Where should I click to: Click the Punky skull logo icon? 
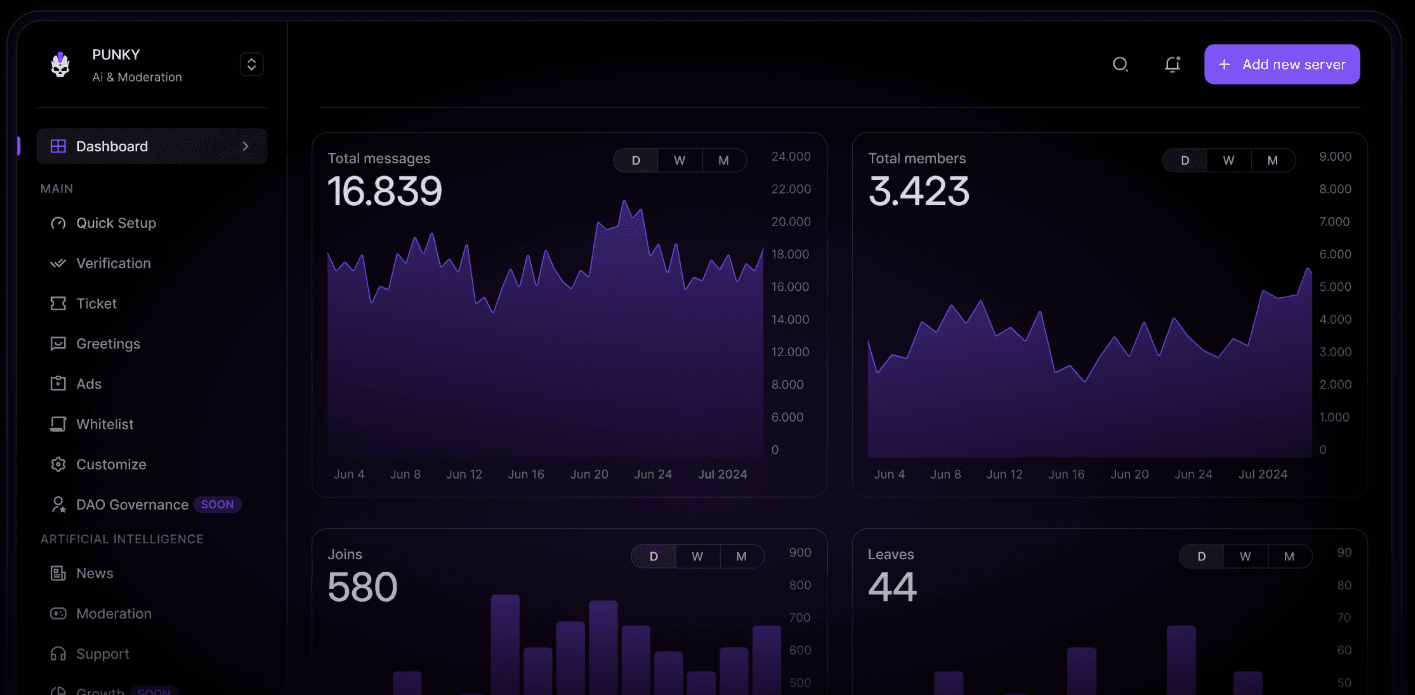[x=60, y=65]
